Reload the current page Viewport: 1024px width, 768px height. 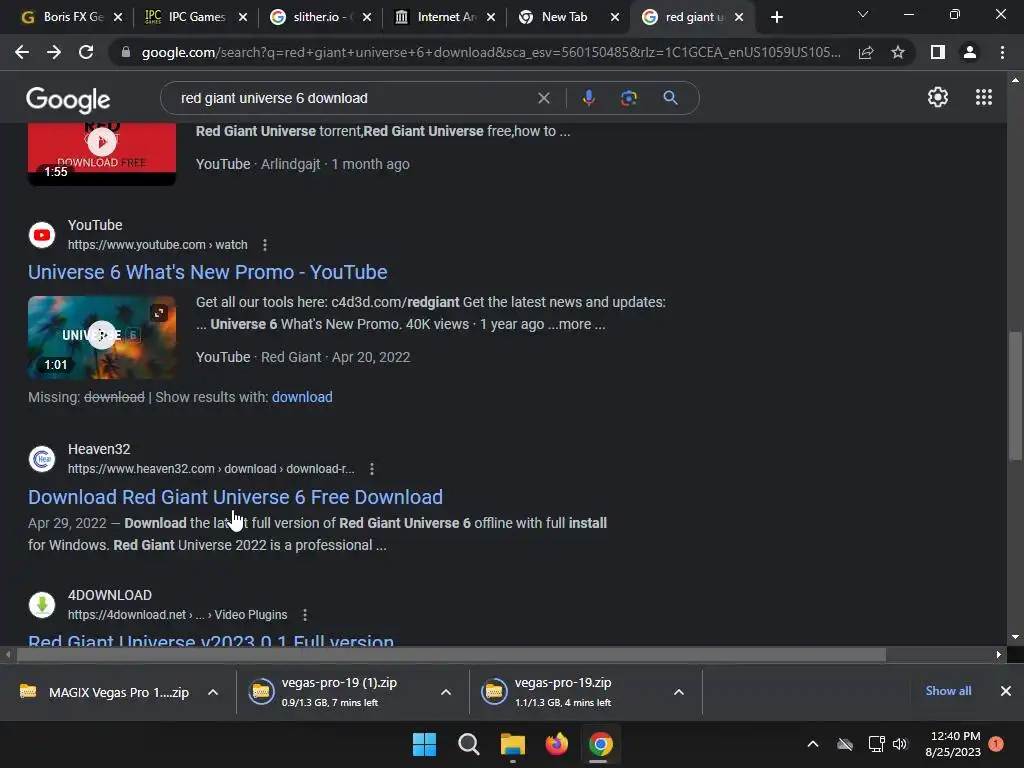(x=86, y=52)
